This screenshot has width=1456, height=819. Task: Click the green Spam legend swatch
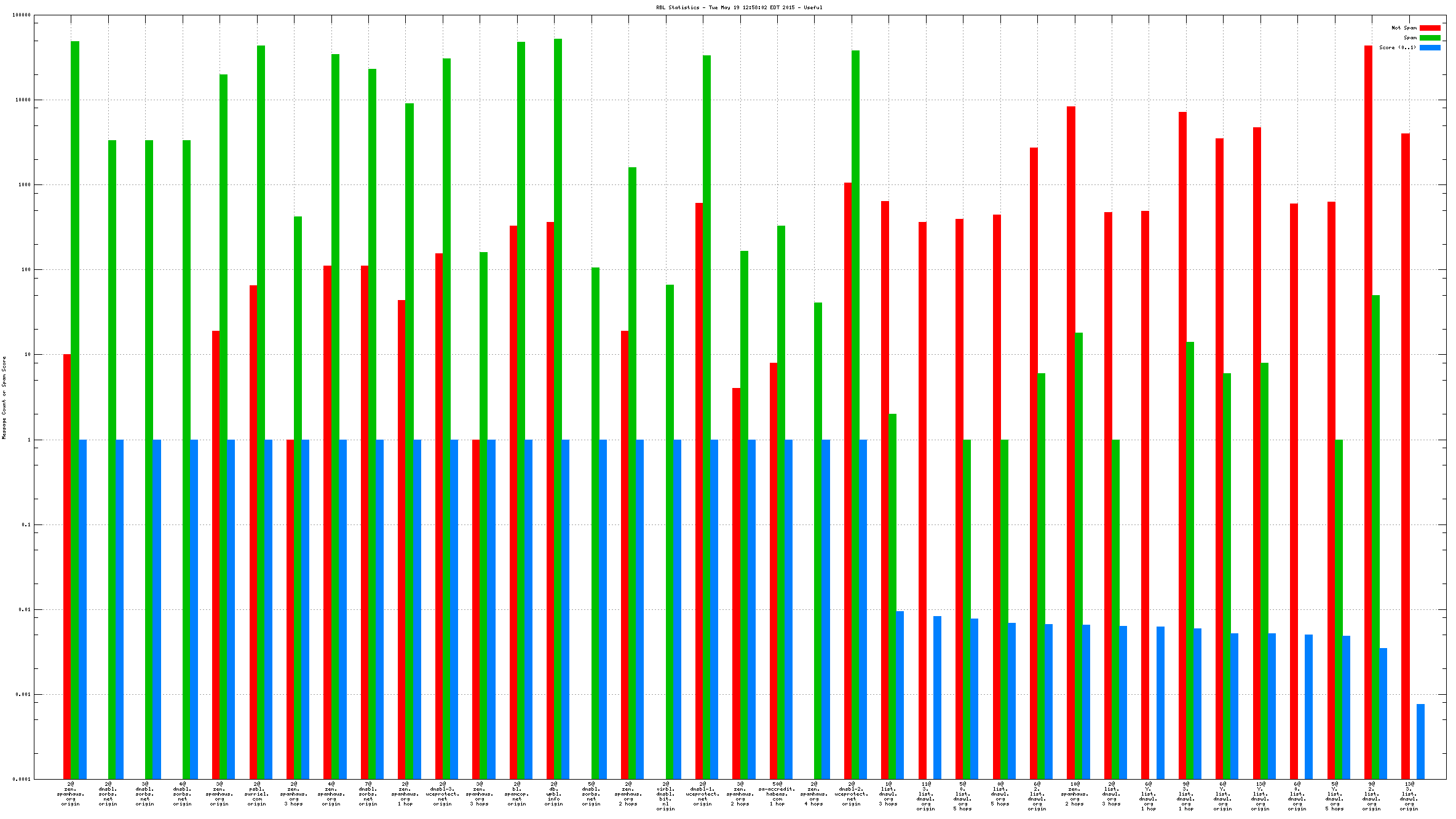pos(1430,38)
